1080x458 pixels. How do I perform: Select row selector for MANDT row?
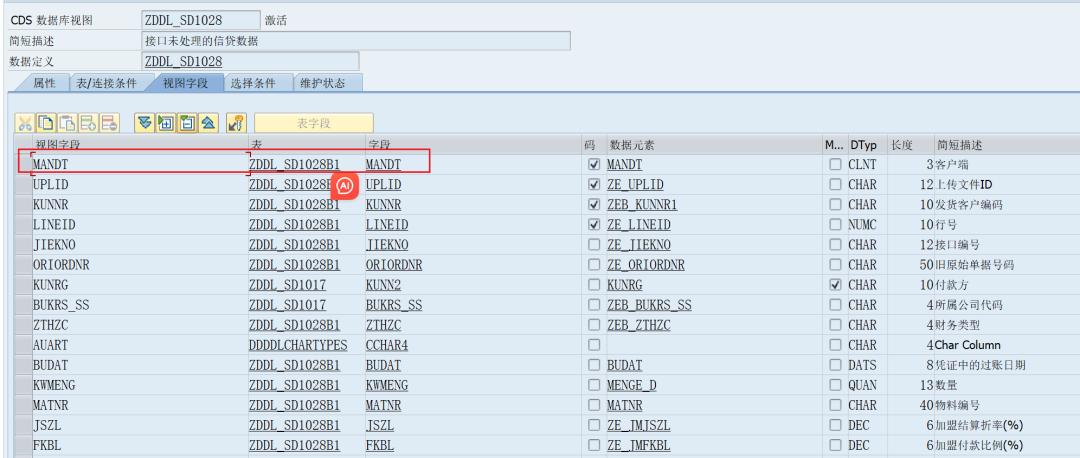point(23,165)
